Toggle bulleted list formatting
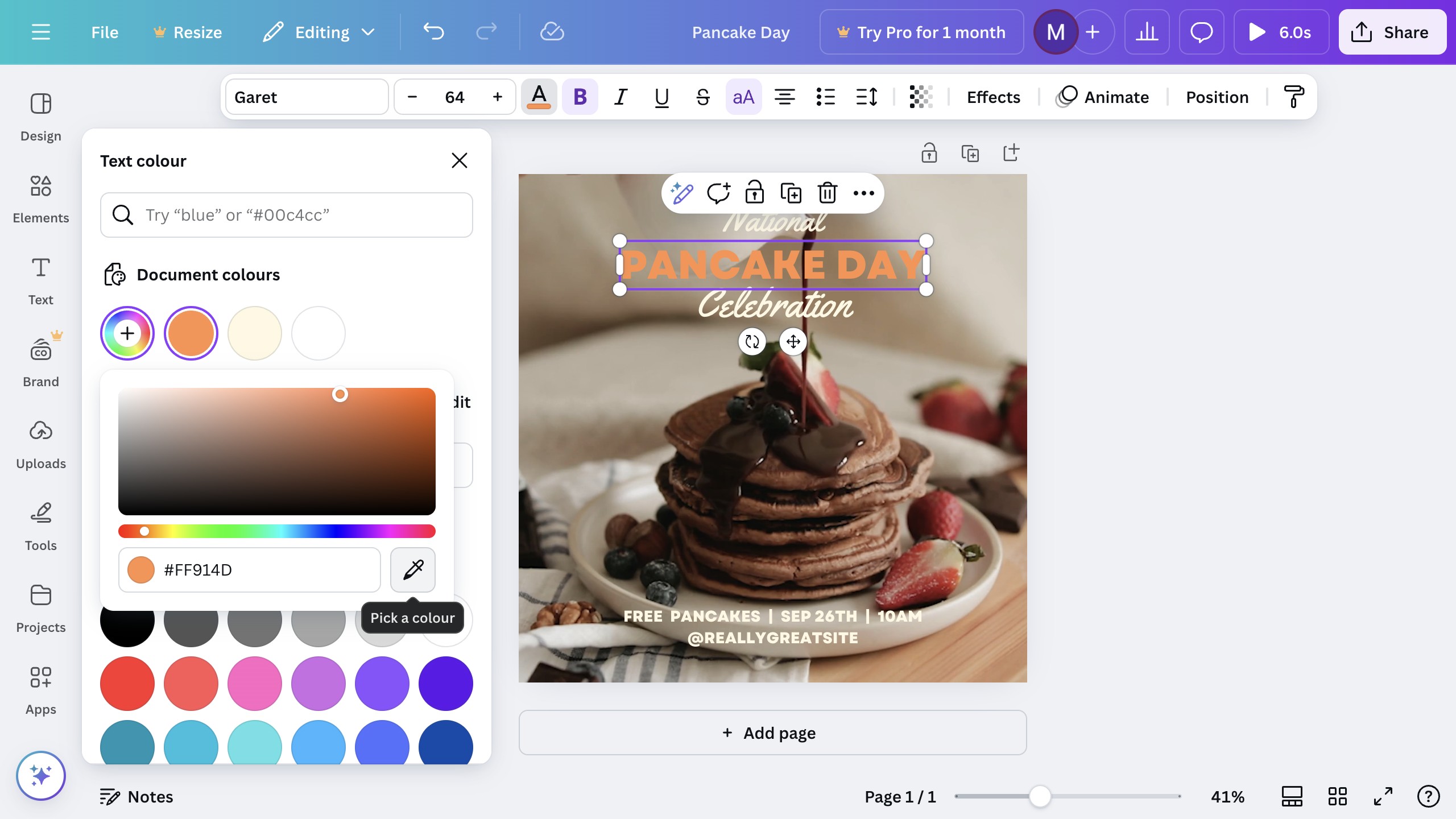Screen dimensions: 1456x819 point(826,97)
